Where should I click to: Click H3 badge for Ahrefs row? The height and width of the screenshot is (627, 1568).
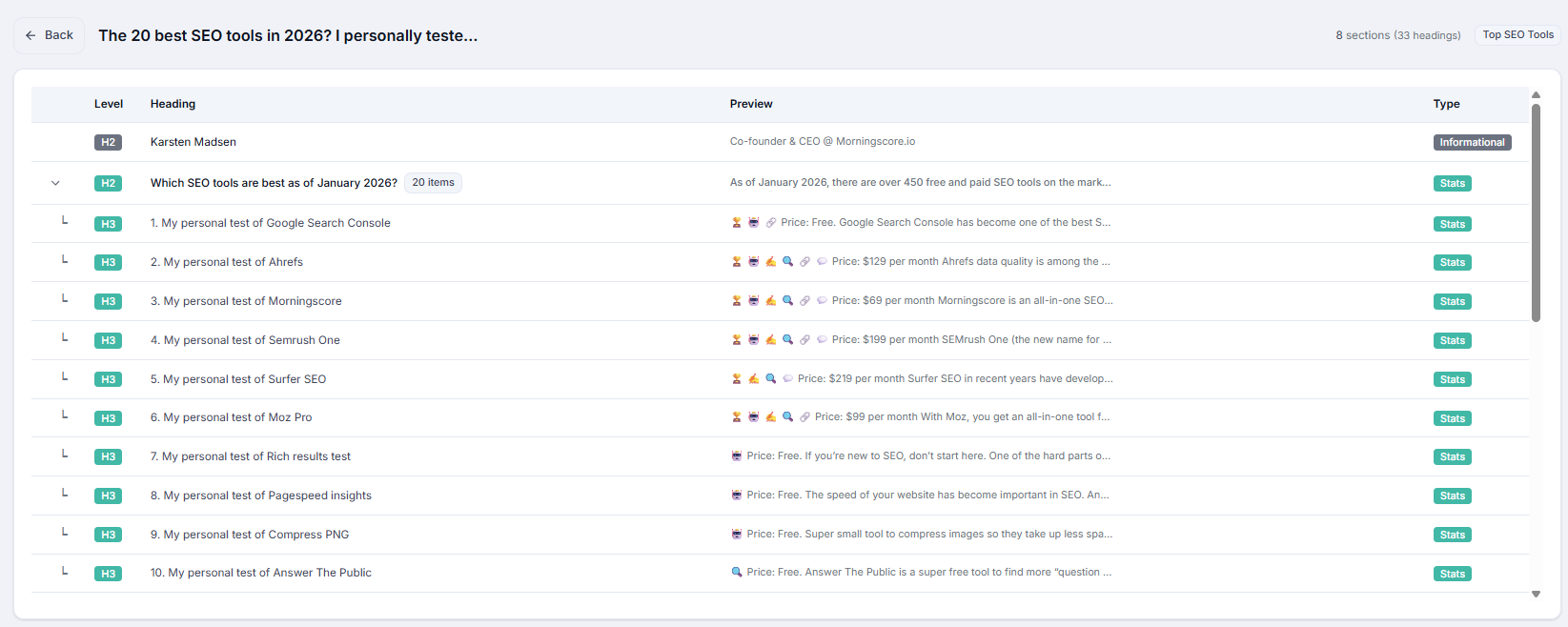click(x=108, y=262)
